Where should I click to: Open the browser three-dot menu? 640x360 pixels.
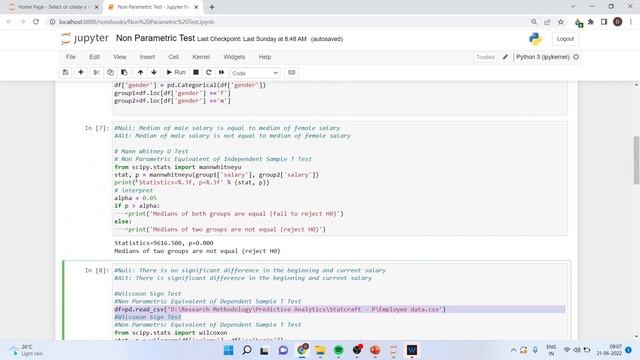(x=631, y=22)
